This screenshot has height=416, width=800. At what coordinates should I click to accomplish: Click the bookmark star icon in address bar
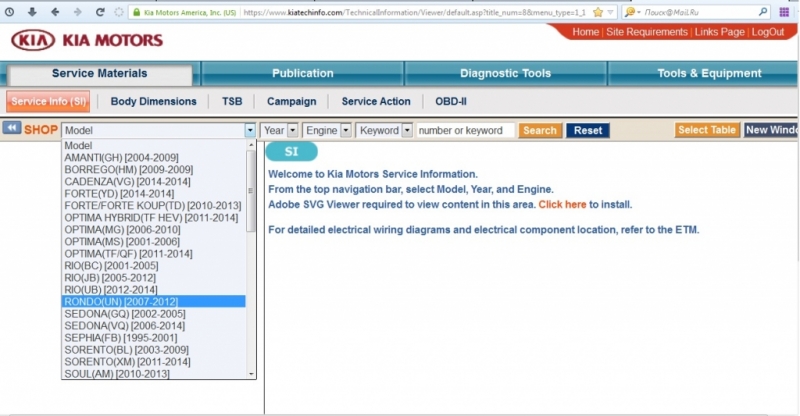pyautogui.click(x=597, y=12)
